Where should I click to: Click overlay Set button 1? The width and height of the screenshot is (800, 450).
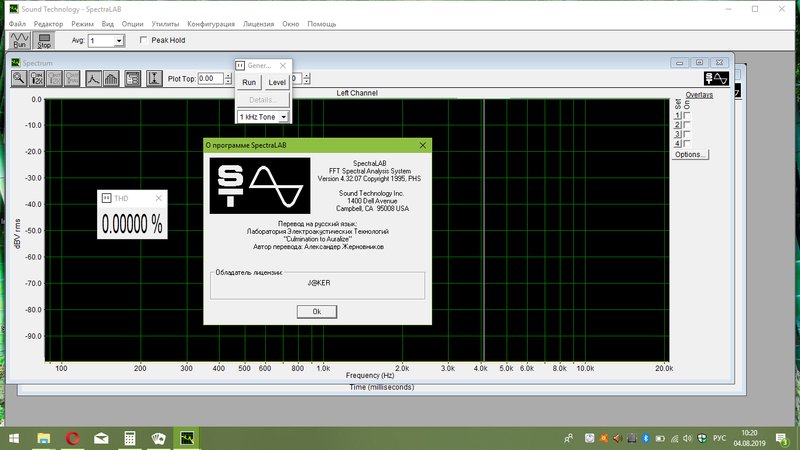(x=678, y=116)
